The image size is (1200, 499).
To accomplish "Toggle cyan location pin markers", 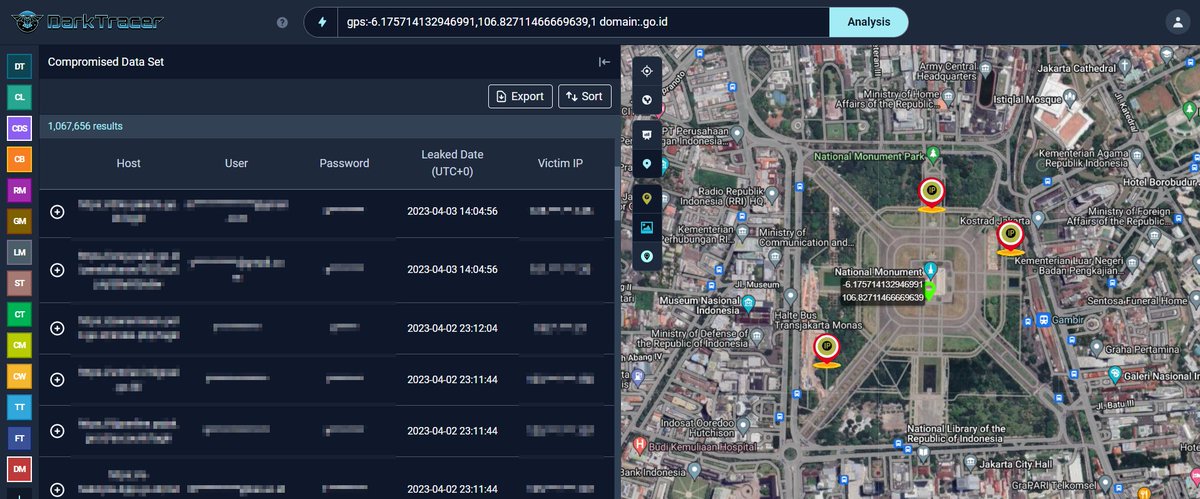I will coord(647,163).
